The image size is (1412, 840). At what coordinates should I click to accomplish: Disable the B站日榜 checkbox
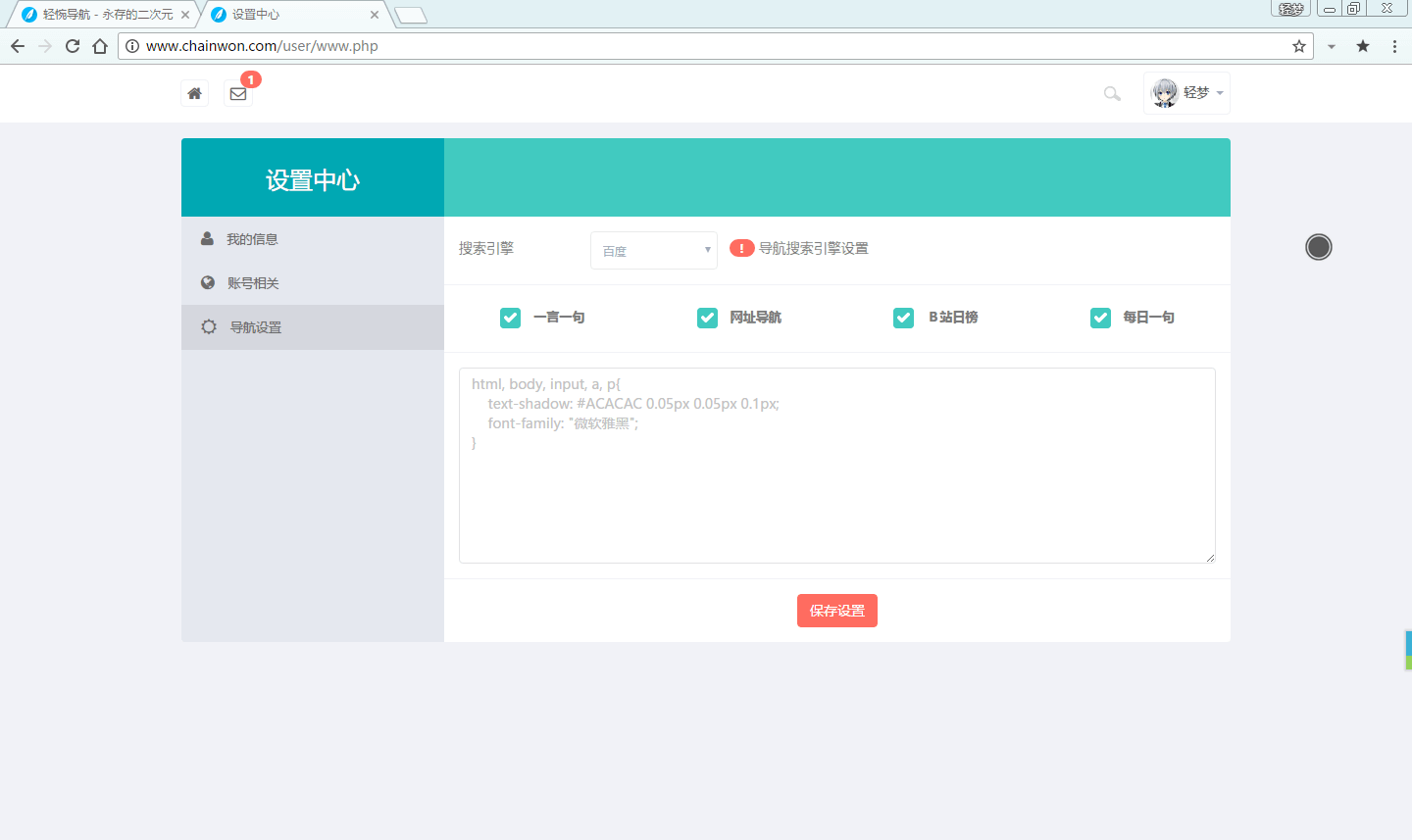click(903, 318)
